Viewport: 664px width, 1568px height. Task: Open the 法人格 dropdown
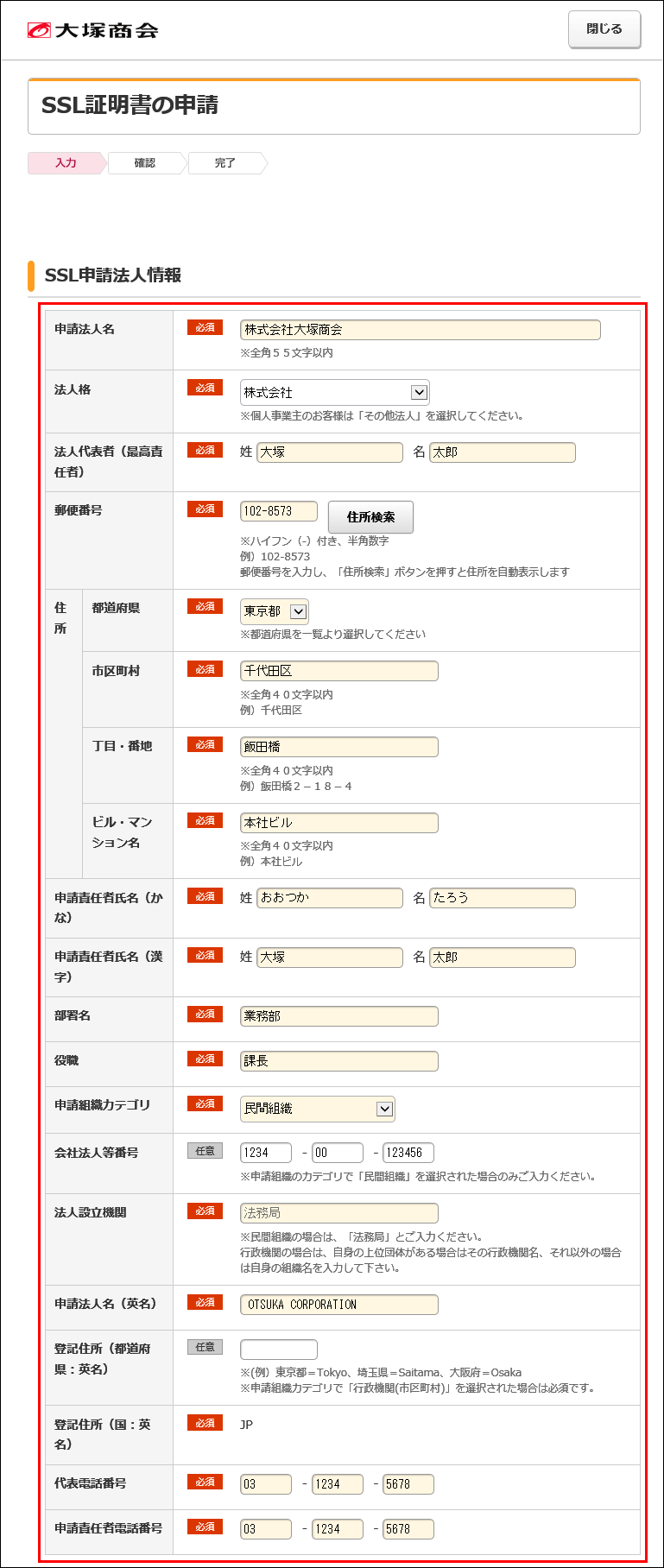click(x=335, y=393)
